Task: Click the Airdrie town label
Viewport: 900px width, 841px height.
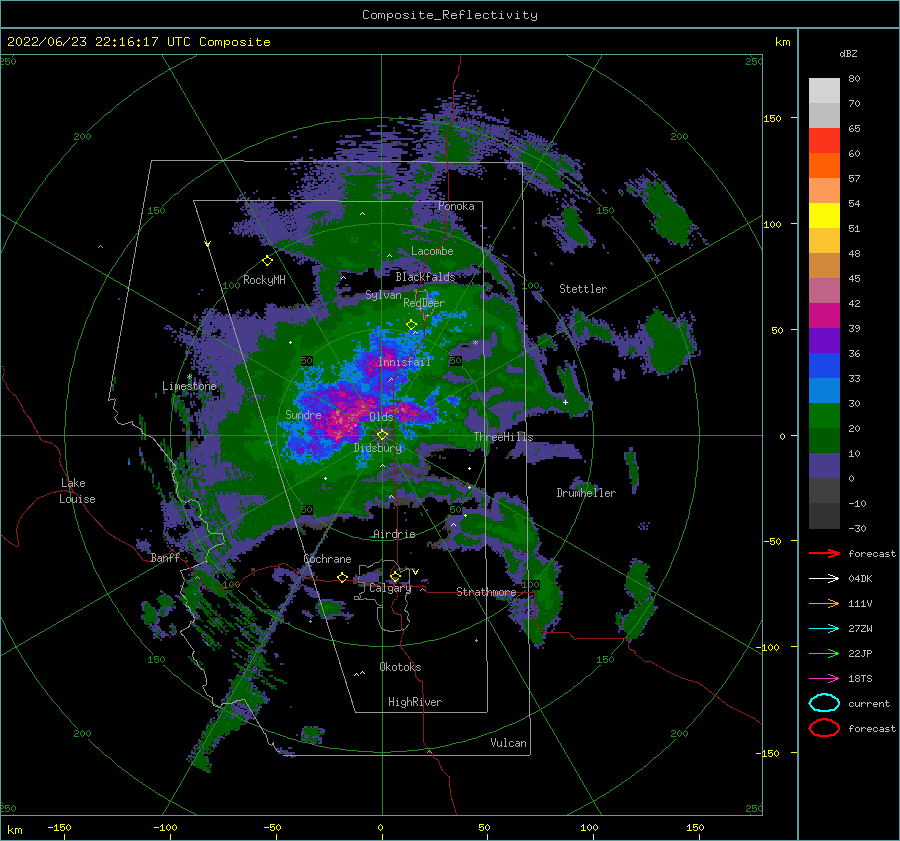Action: click(394, 534)
